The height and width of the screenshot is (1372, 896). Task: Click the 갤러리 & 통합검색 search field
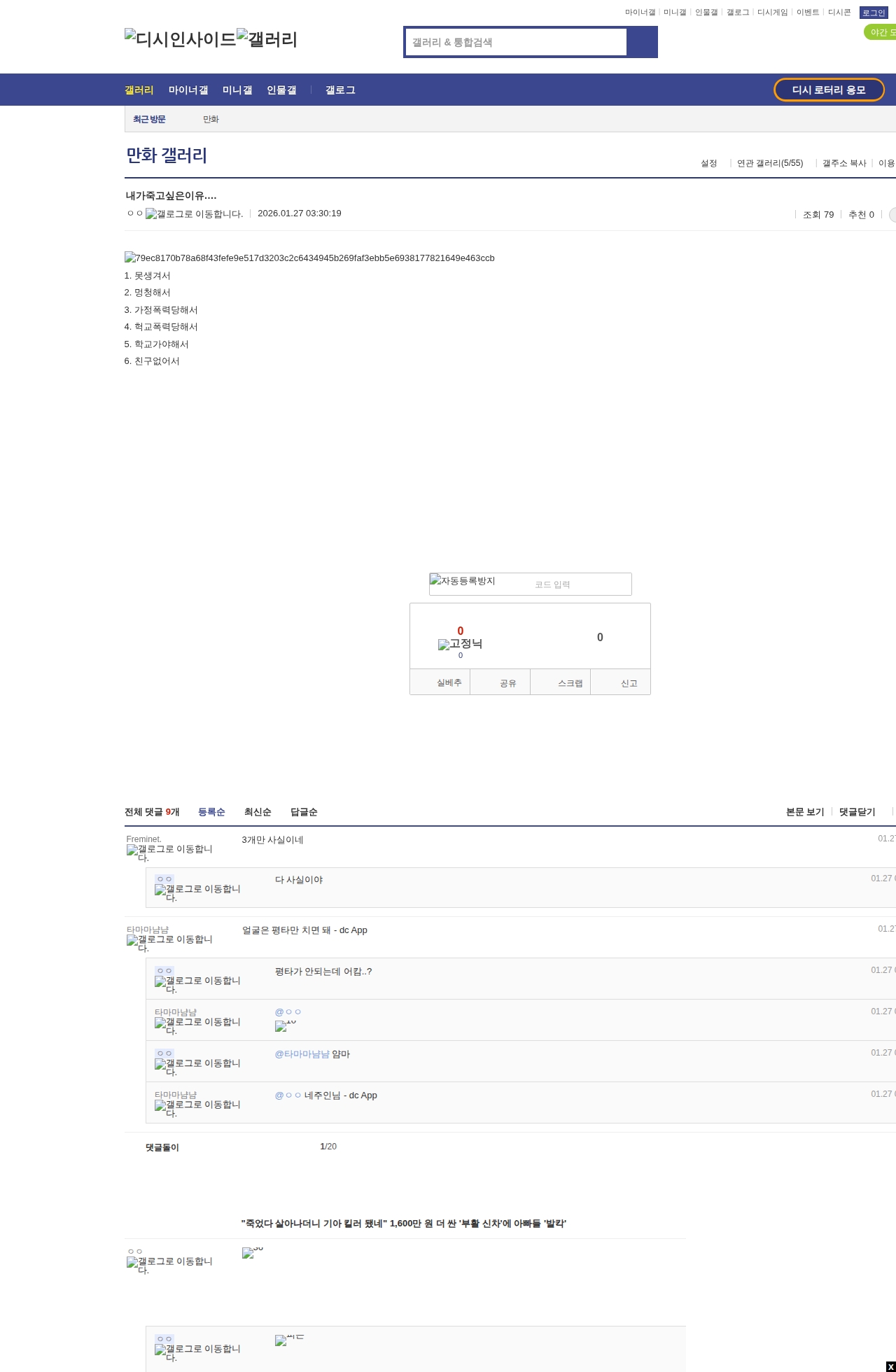(516, 42)
